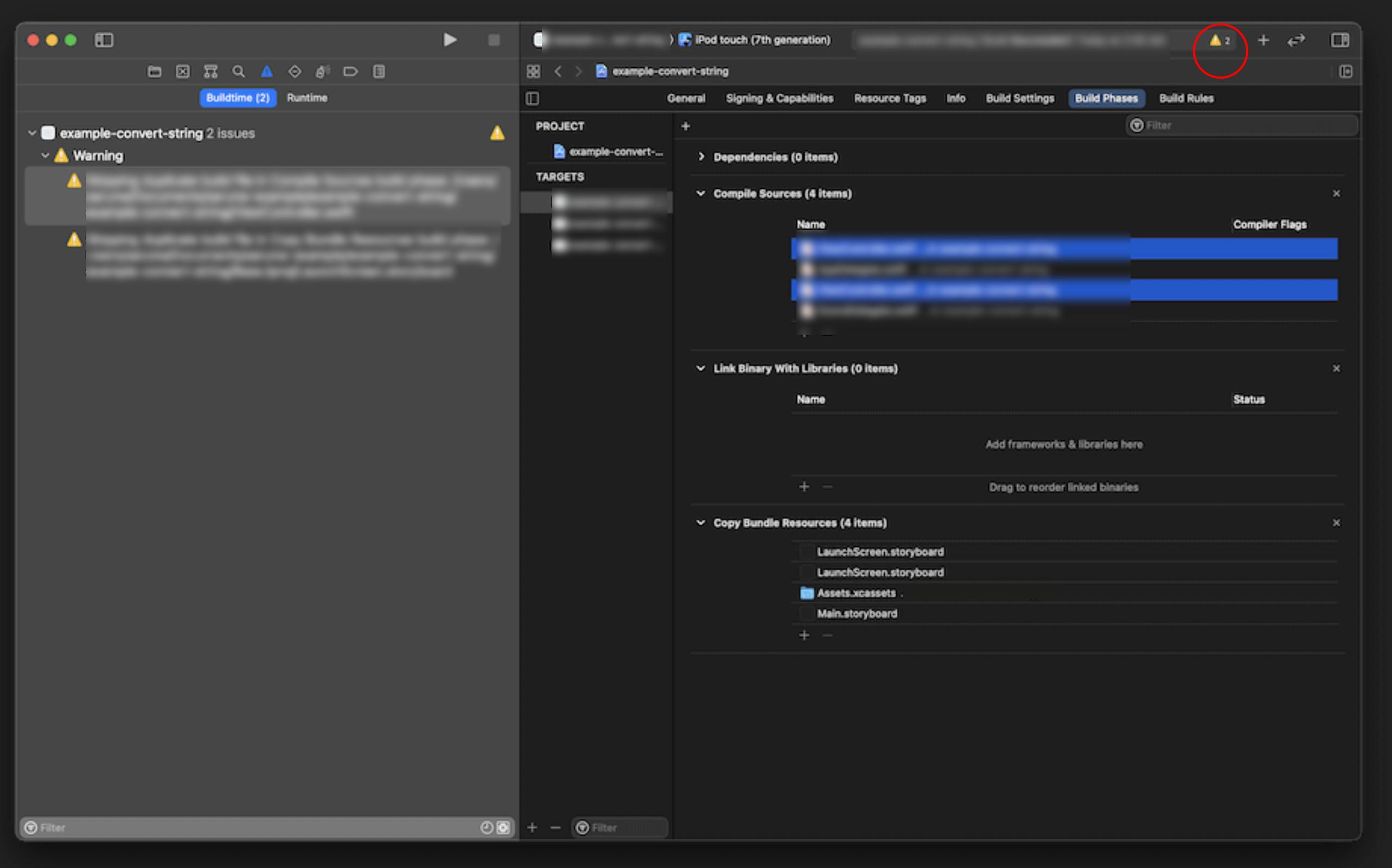Click the targets list Filter field
This screenshot has height=868, width=1392.
[620, 827]
